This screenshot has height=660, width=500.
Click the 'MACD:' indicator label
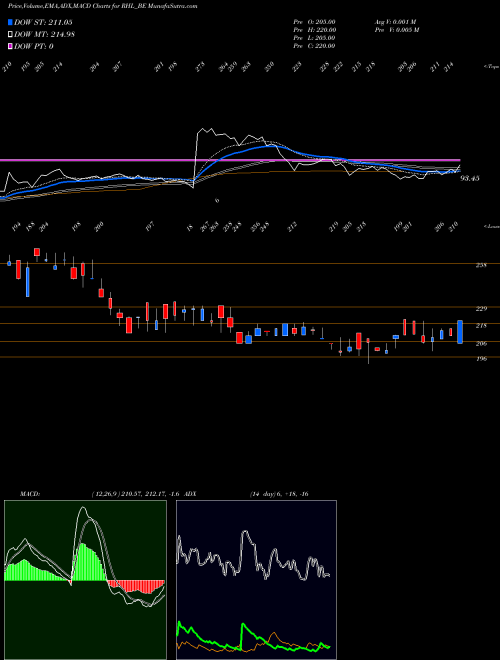(x=30, y=494)
